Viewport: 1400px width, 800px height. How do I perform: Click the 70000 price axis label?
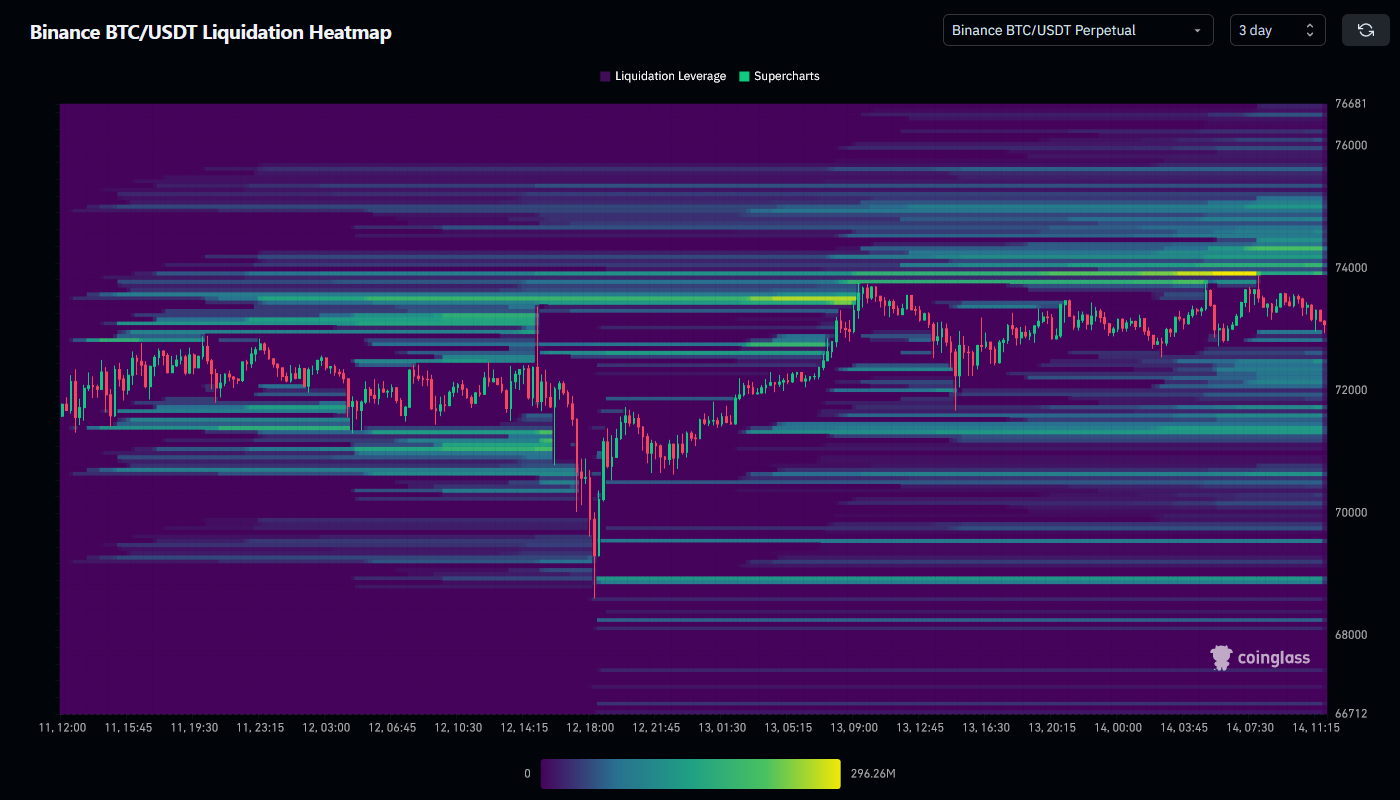tap(1350, 512)
